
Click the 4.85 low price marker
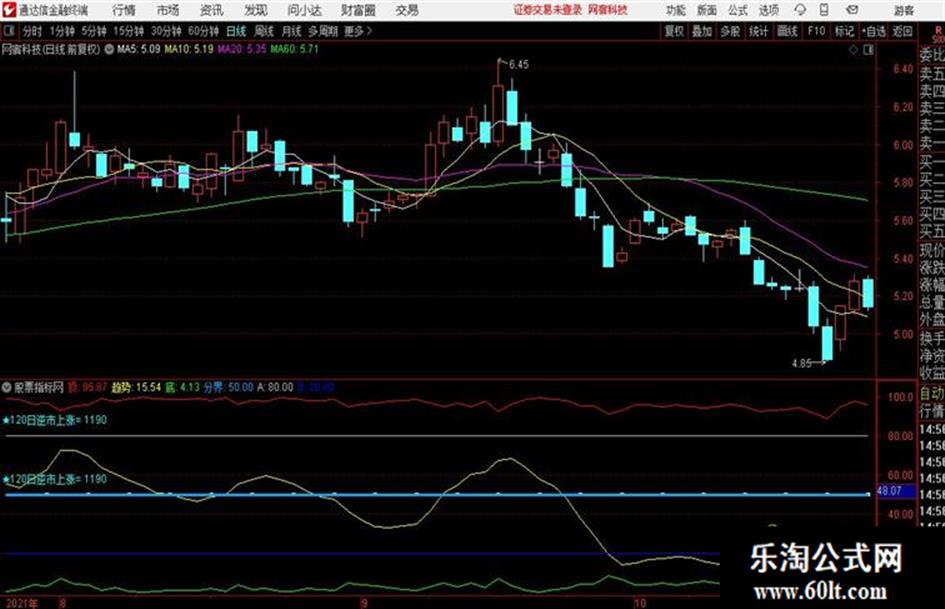(x=802, y=364)
